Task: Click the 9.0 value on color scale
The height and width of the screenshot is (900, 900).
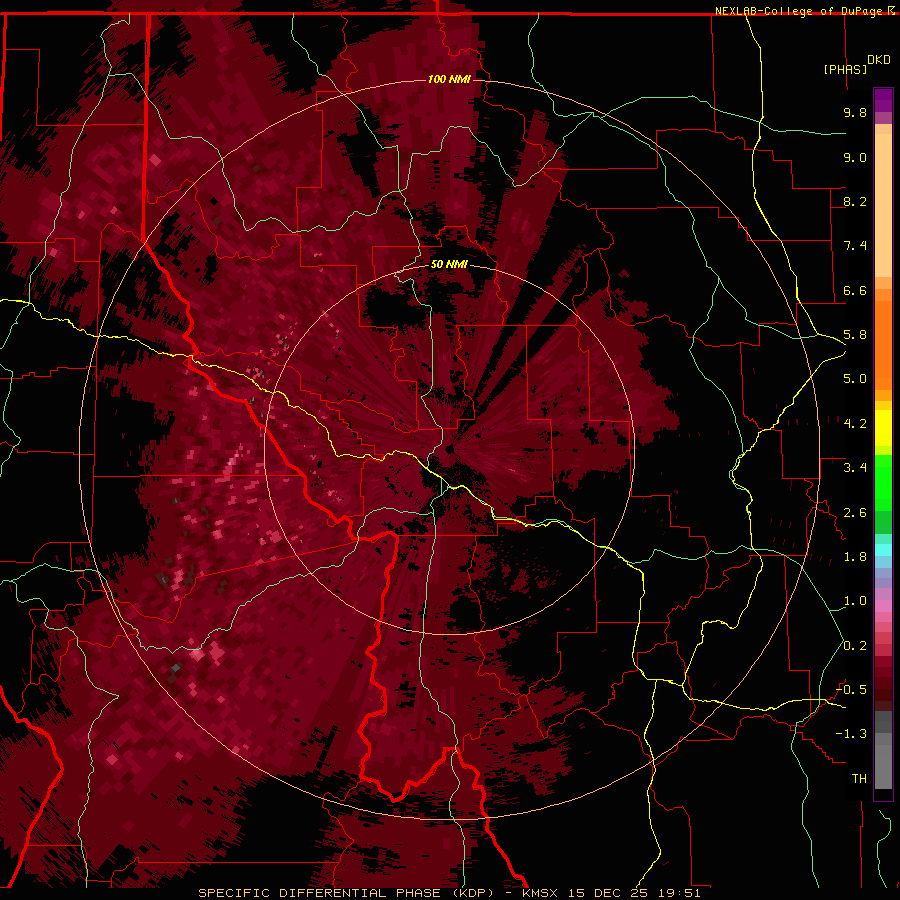Action: click(x=855, y=157)
